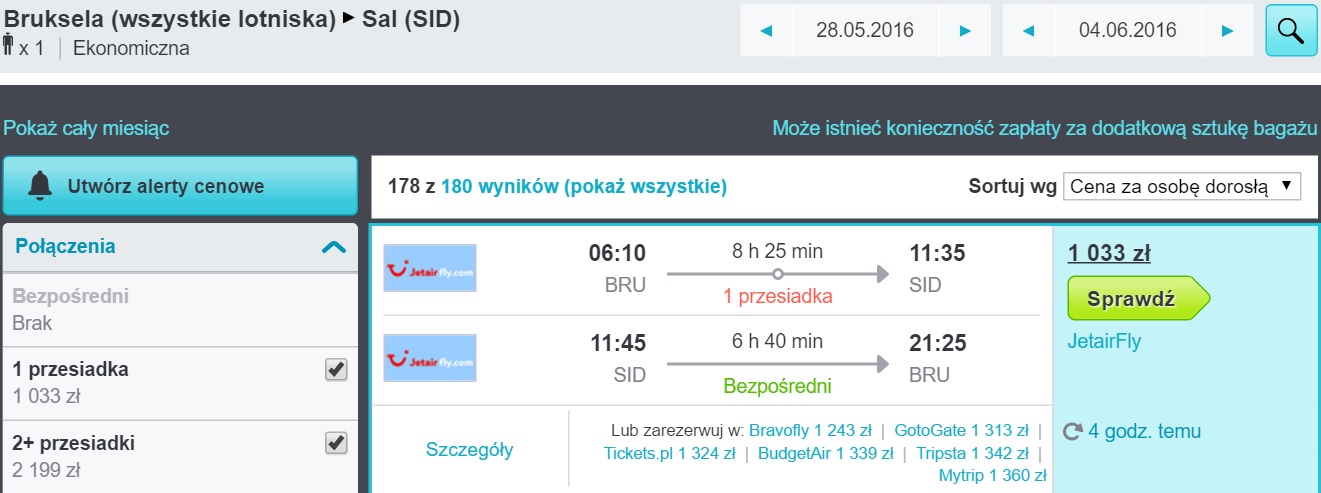Click the bell icon for price alerts
This screenshot has width=1321, height=493.
(x=40, y=185)
